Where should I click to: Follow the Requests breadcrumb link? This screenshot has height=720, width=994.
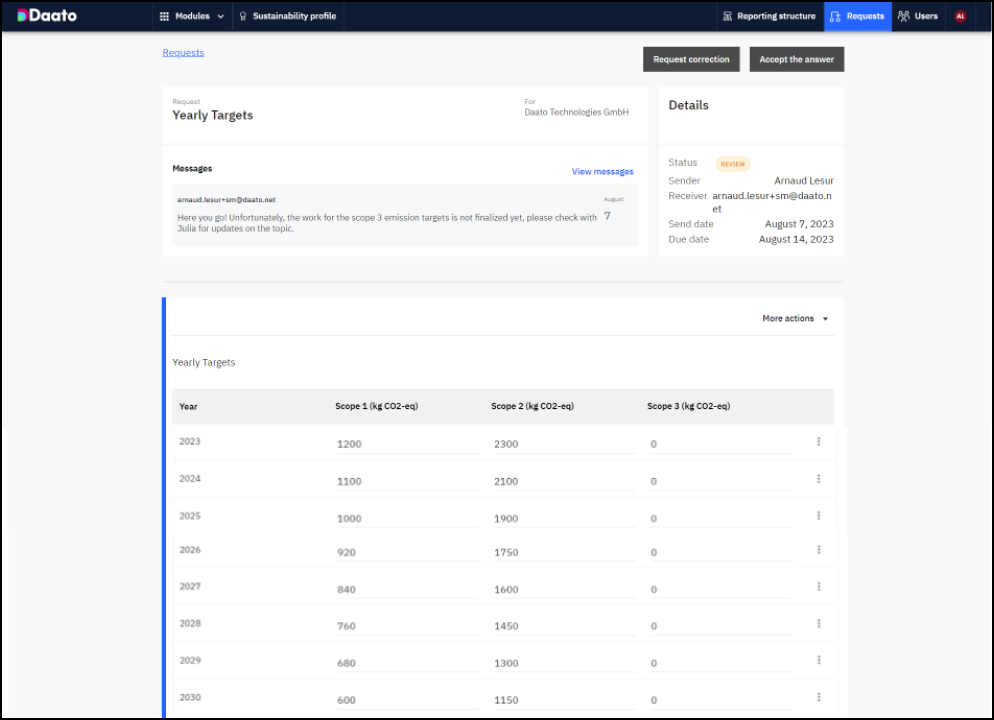point(183,53)
